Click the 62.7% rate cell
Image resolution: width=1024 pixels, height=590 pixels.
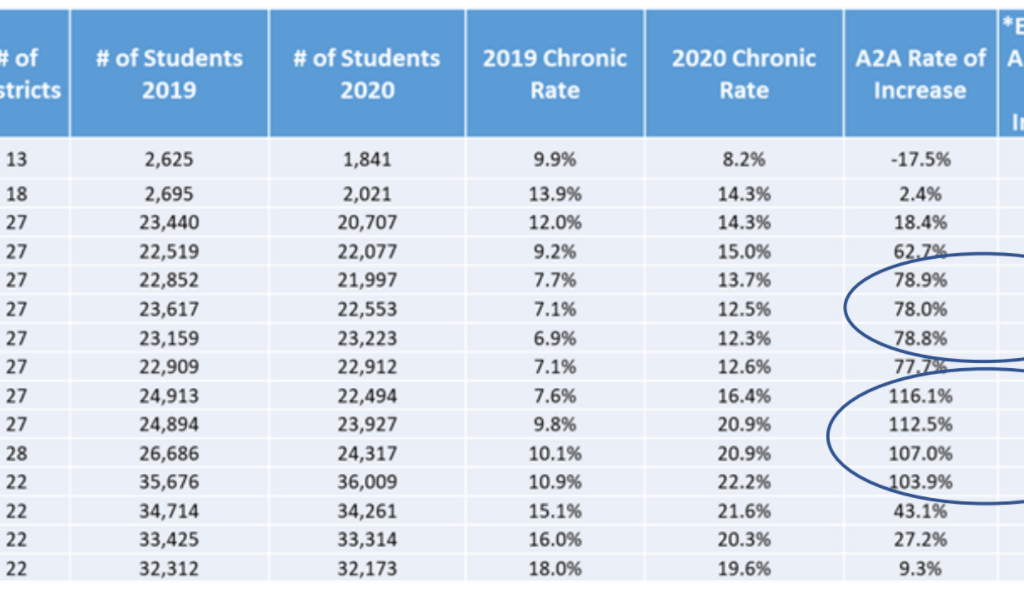920,252
